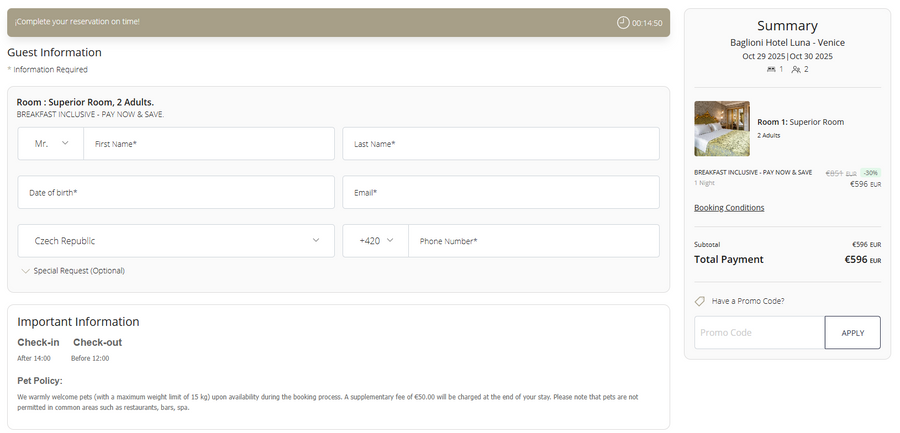Click the Phone Number input field
The image size is (900, 433).
pos(533,241)
